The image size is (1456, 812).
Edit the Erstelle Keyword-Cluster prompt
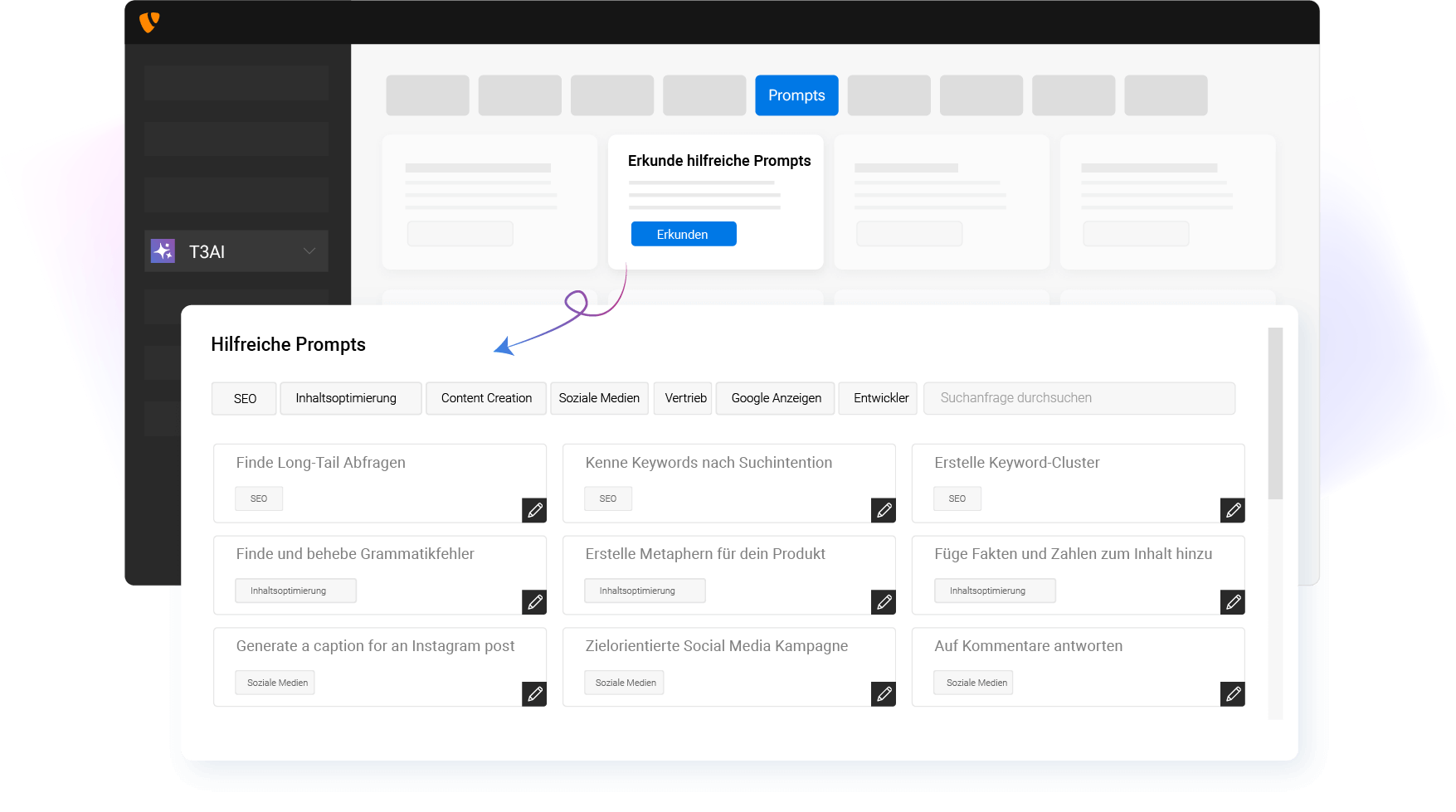pos(1233,510)
